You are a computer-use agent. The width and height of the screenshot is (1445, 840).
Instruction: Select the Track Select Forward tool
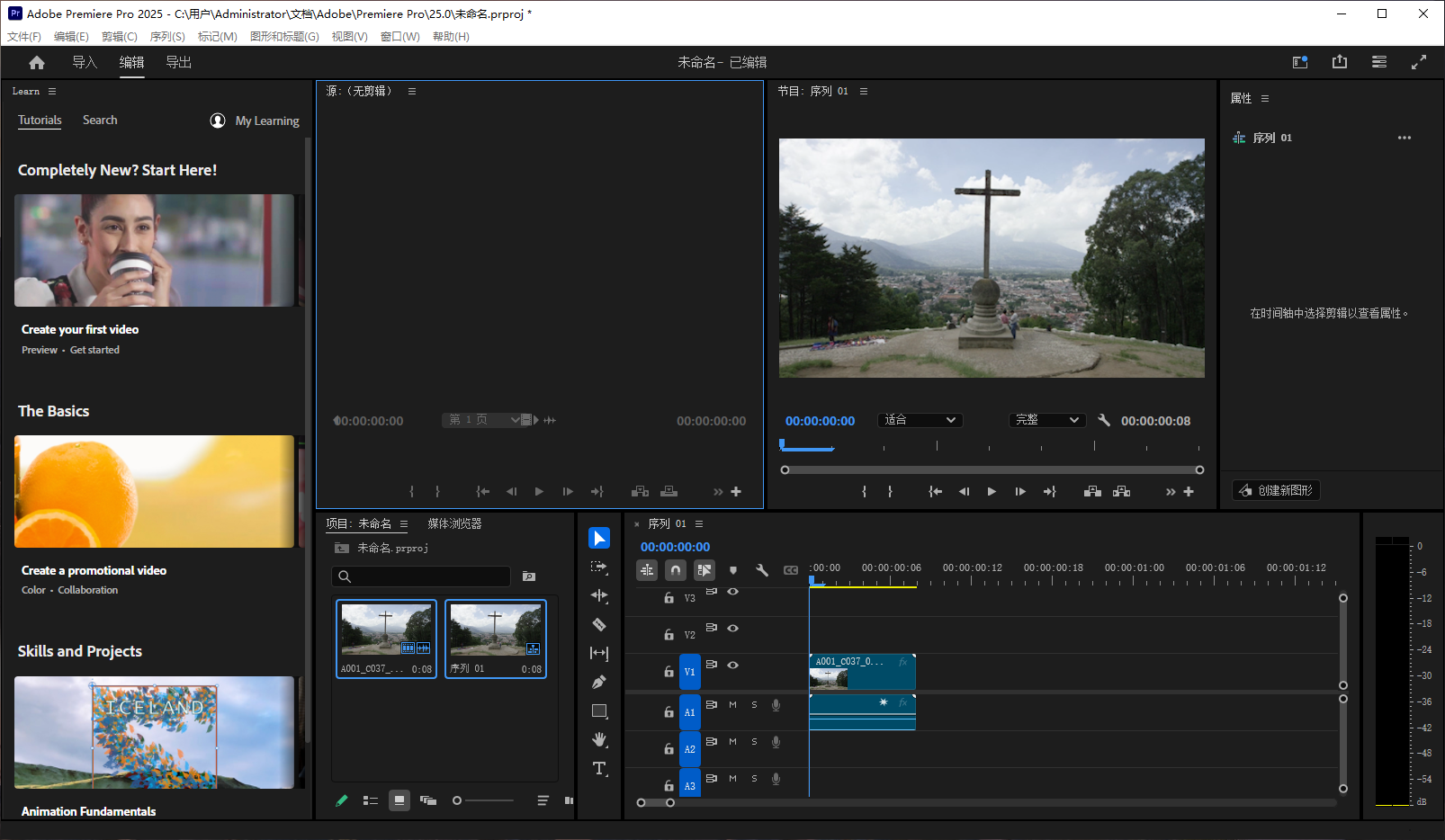pos(599,567)
